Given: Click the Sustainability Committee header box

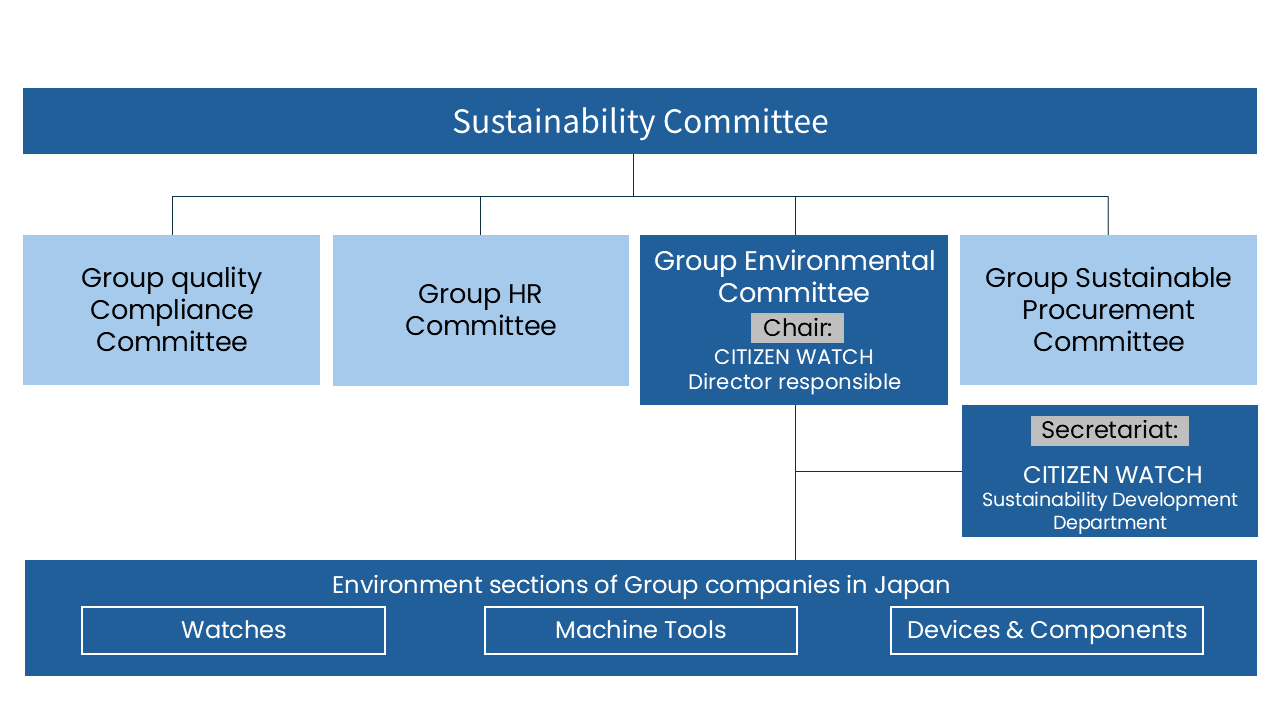Looking at the screenshot, I should point(640,121).
